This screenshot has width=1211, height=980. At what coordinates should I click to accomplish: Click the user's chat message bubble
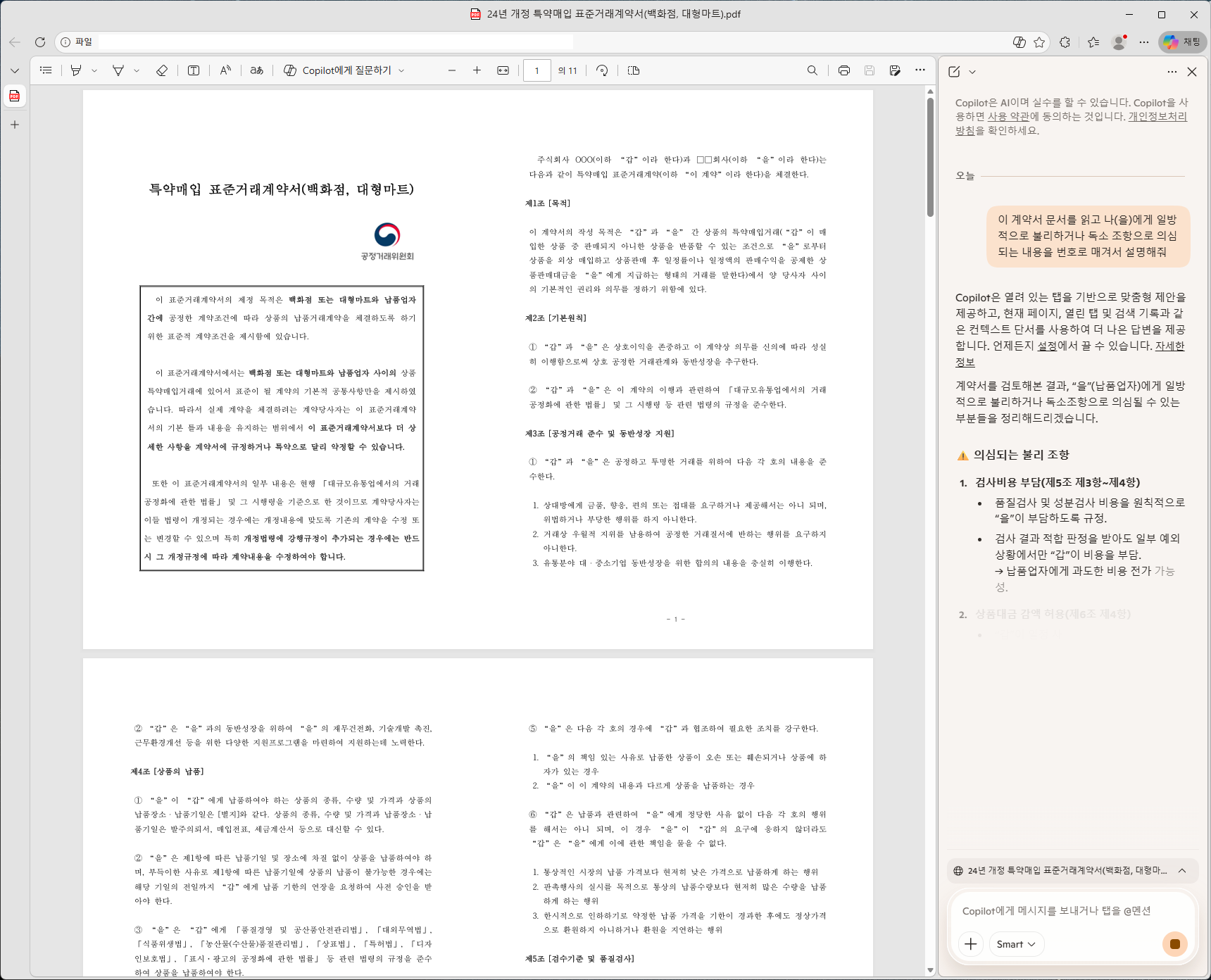[1088, 236]
